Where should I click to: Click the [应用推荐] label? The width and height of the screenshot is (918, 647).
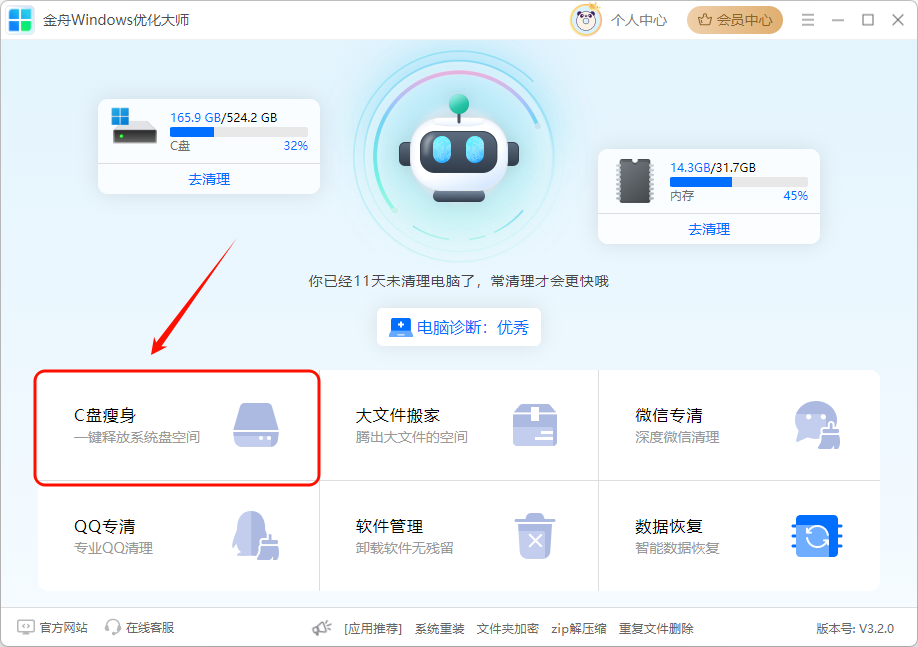click(x=373, y=629)
